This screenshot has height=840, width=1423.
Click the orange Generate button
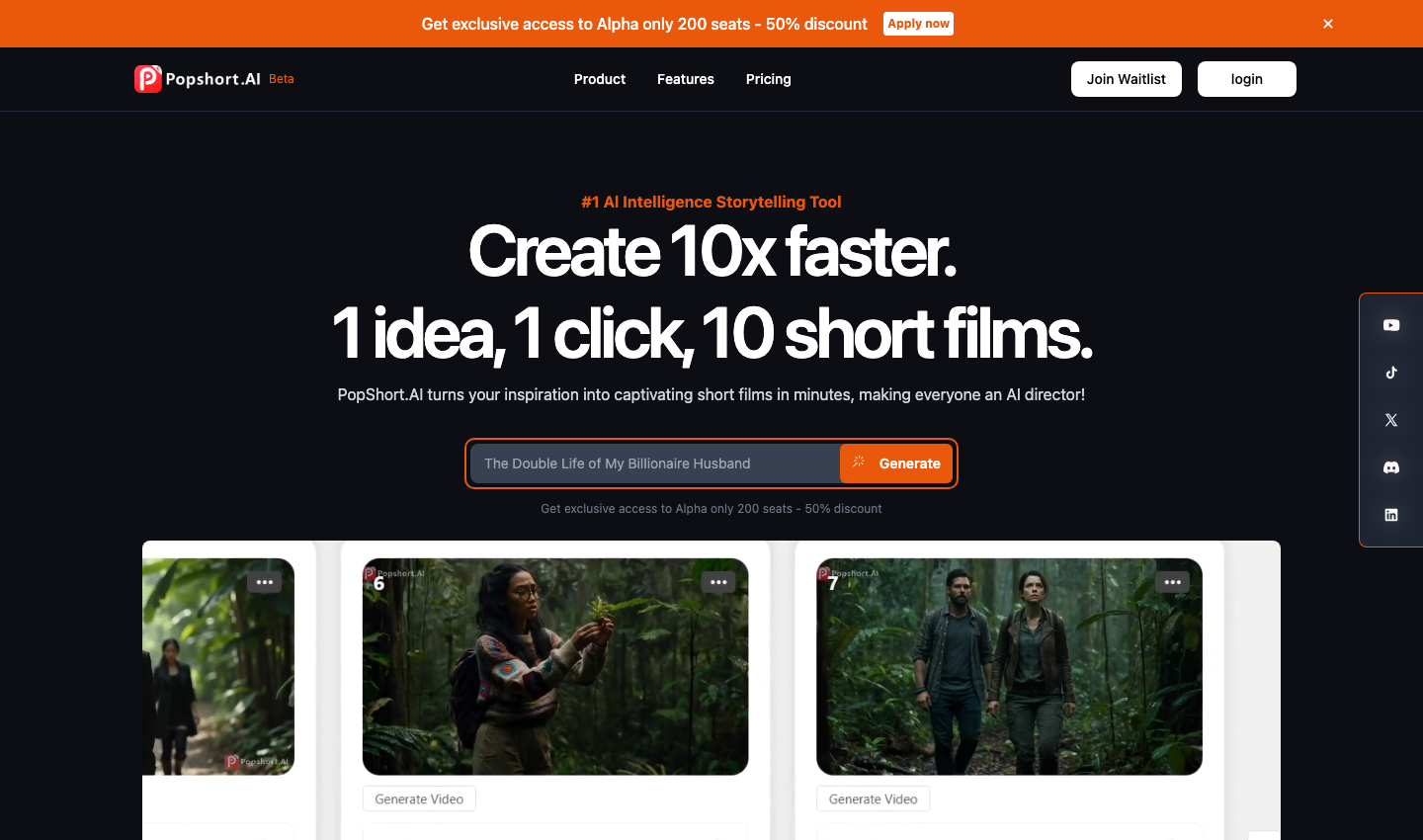896,463
